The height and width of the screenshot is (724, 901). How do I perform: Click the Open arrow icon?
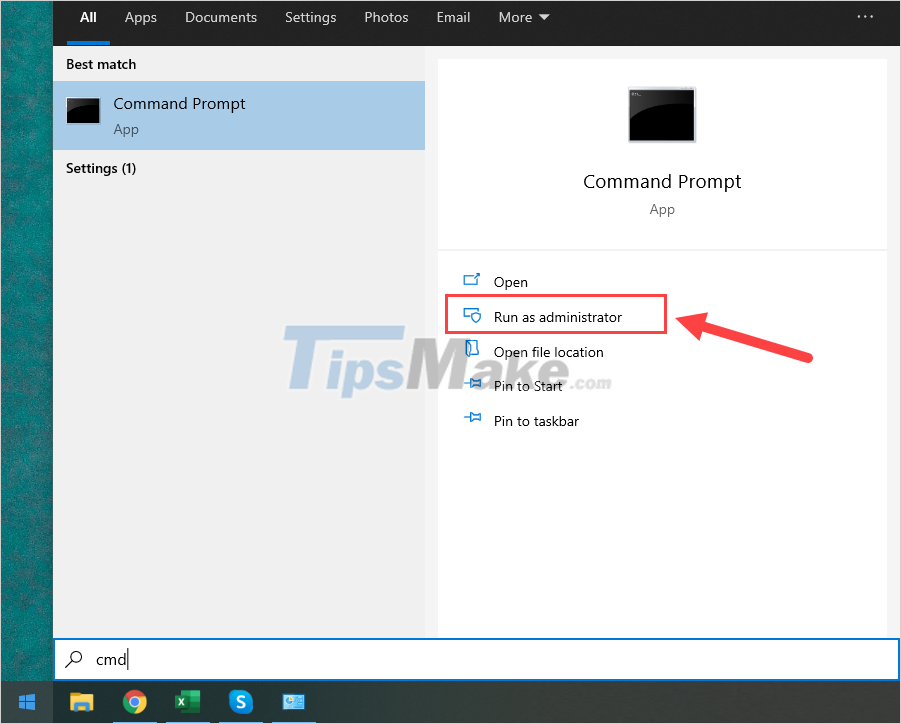point(473,281)
